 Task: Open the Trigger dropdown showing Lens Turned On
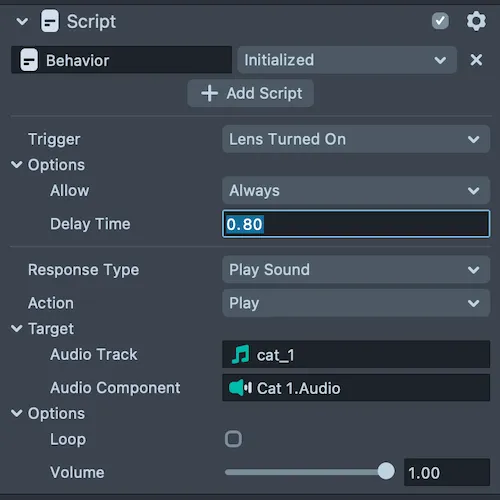356,139
